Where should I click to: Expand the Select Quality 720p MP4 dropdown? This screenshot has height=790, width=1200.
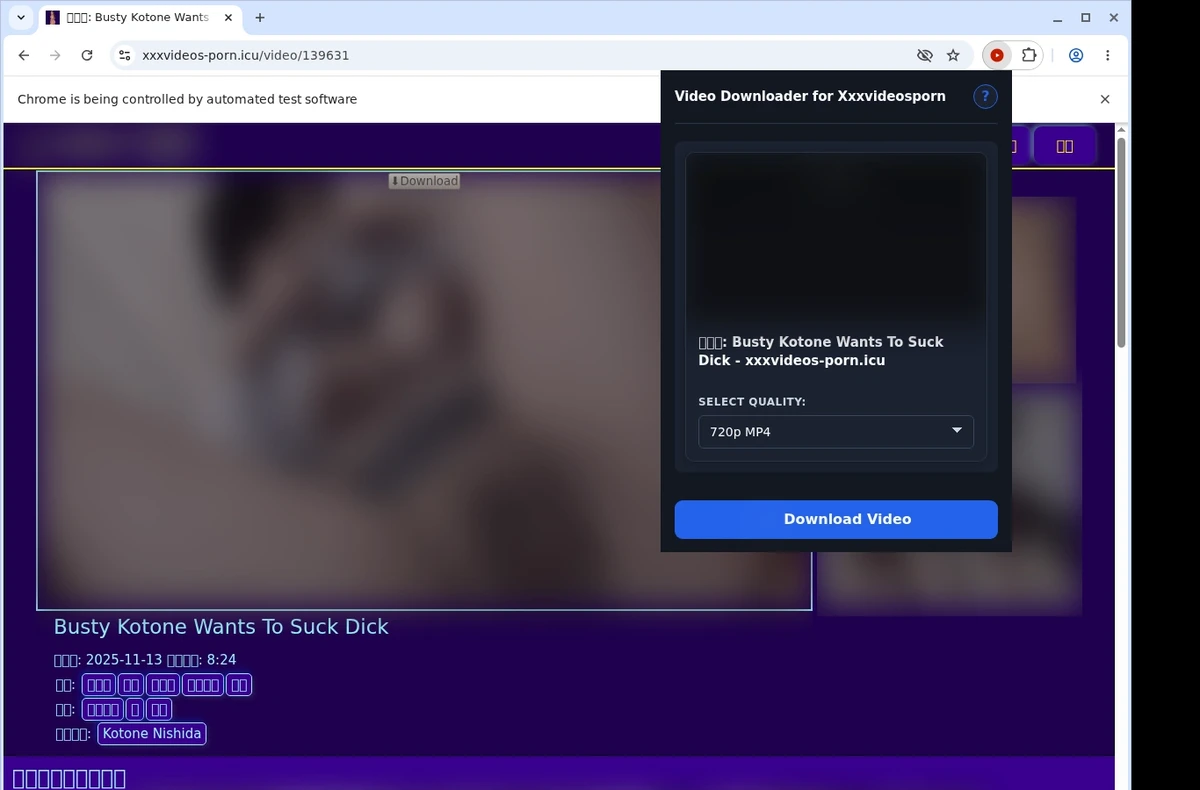click(836, 431)
